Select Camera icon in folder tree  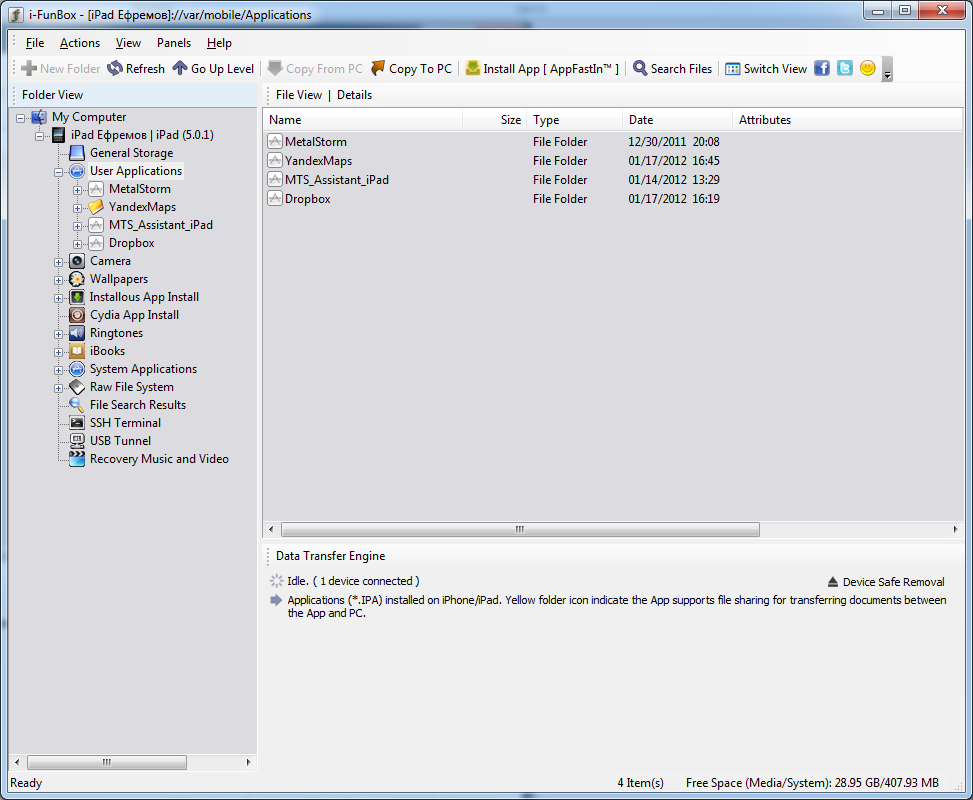tap(77, 261)
